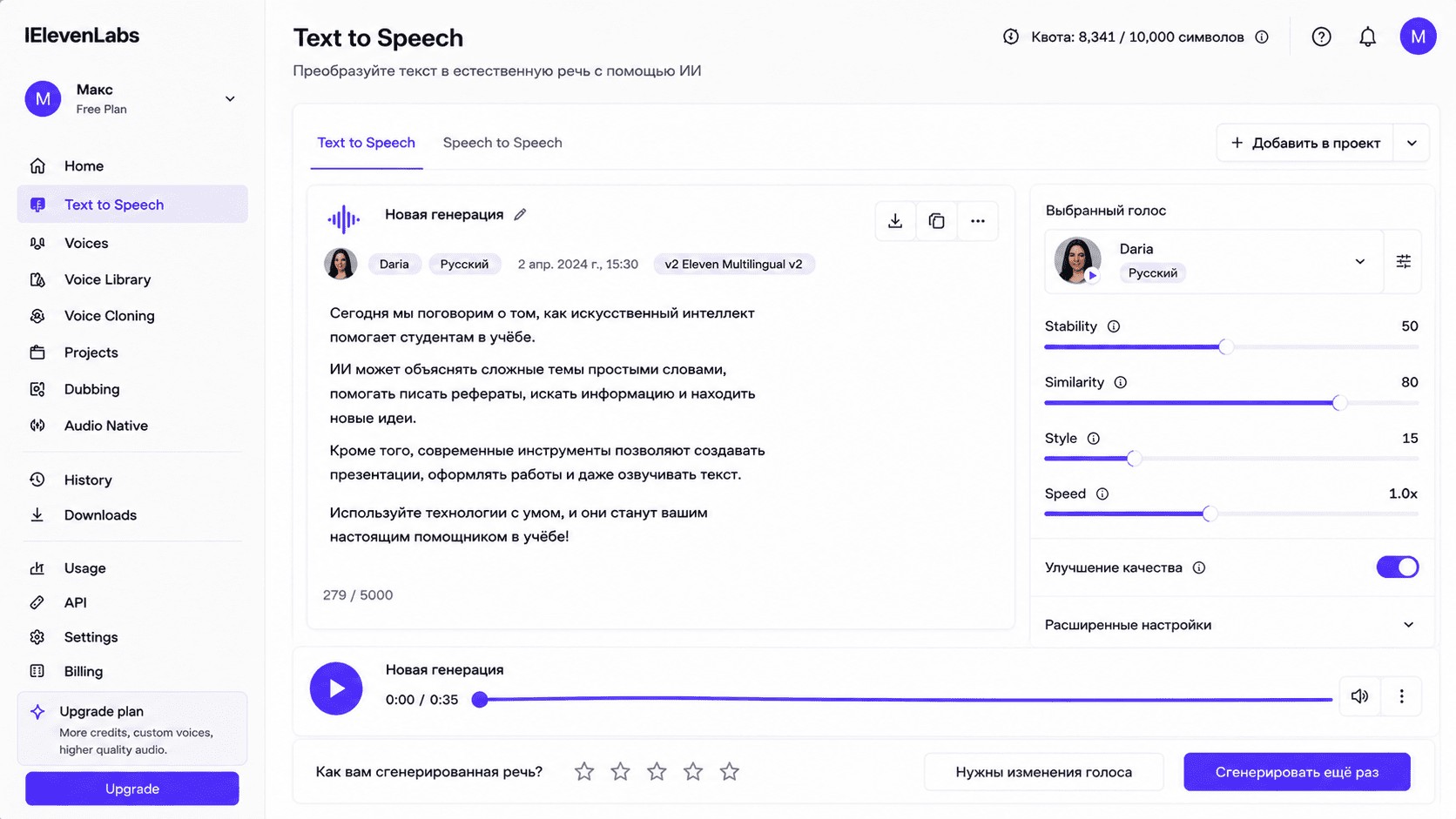Expand Расширенные настройки section
This screenshot has width=1456, height=819.
[1231, 625]
